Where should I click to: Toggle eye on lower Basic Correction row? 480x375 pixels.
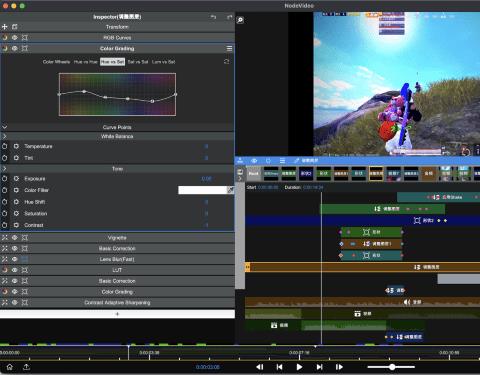15,281
